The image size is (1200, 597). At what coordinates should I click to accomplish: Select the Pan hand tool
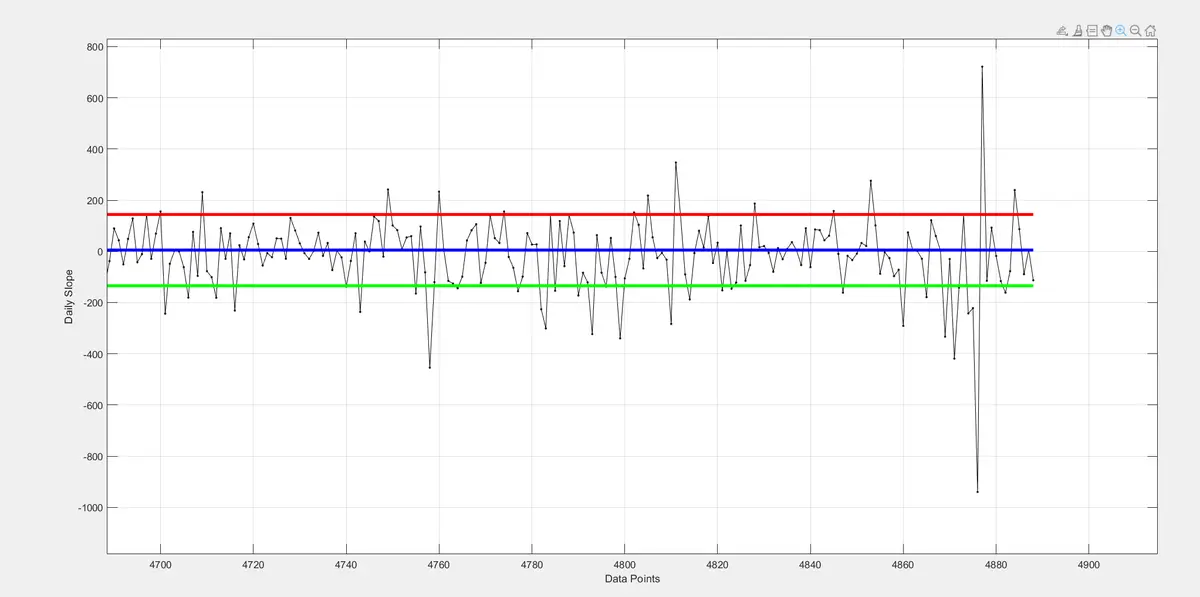pos(1106,31)
